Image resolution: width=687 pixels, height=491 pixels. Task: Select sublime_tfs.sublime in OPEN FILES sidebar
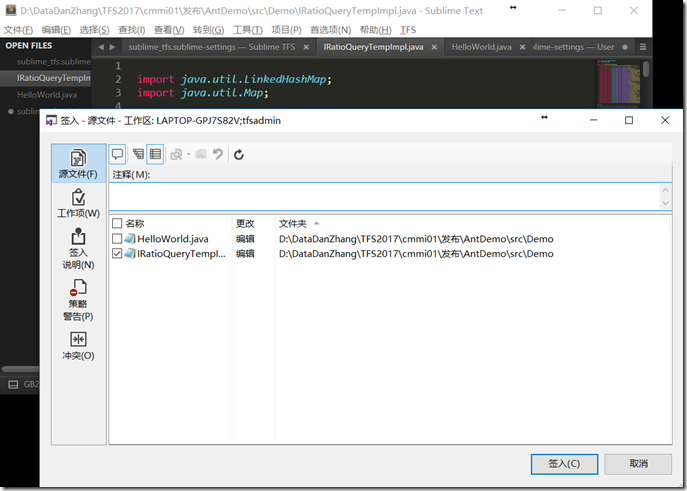53,62
